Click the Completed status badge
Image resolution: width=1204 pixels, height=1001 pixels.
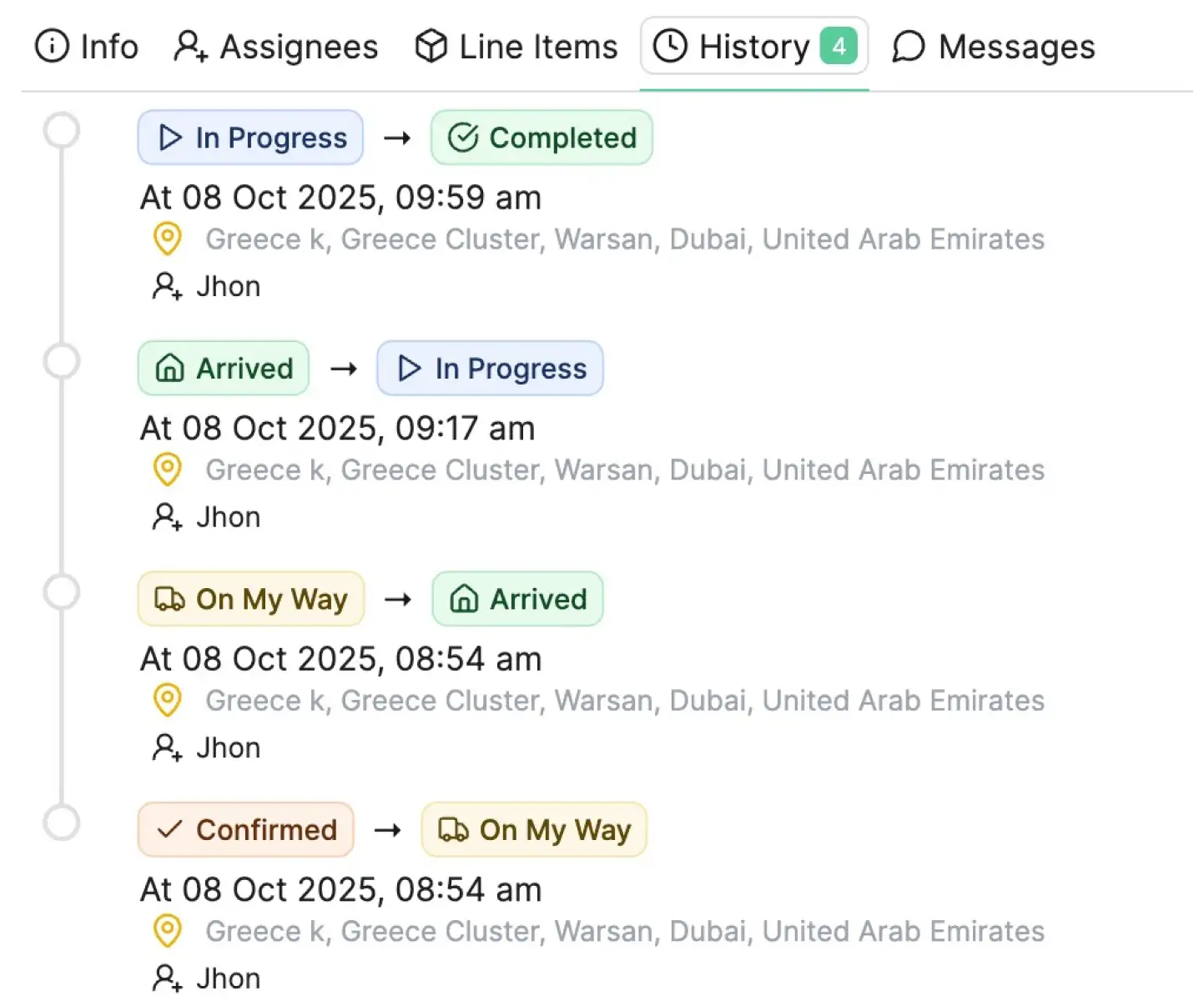click(542, 138)
